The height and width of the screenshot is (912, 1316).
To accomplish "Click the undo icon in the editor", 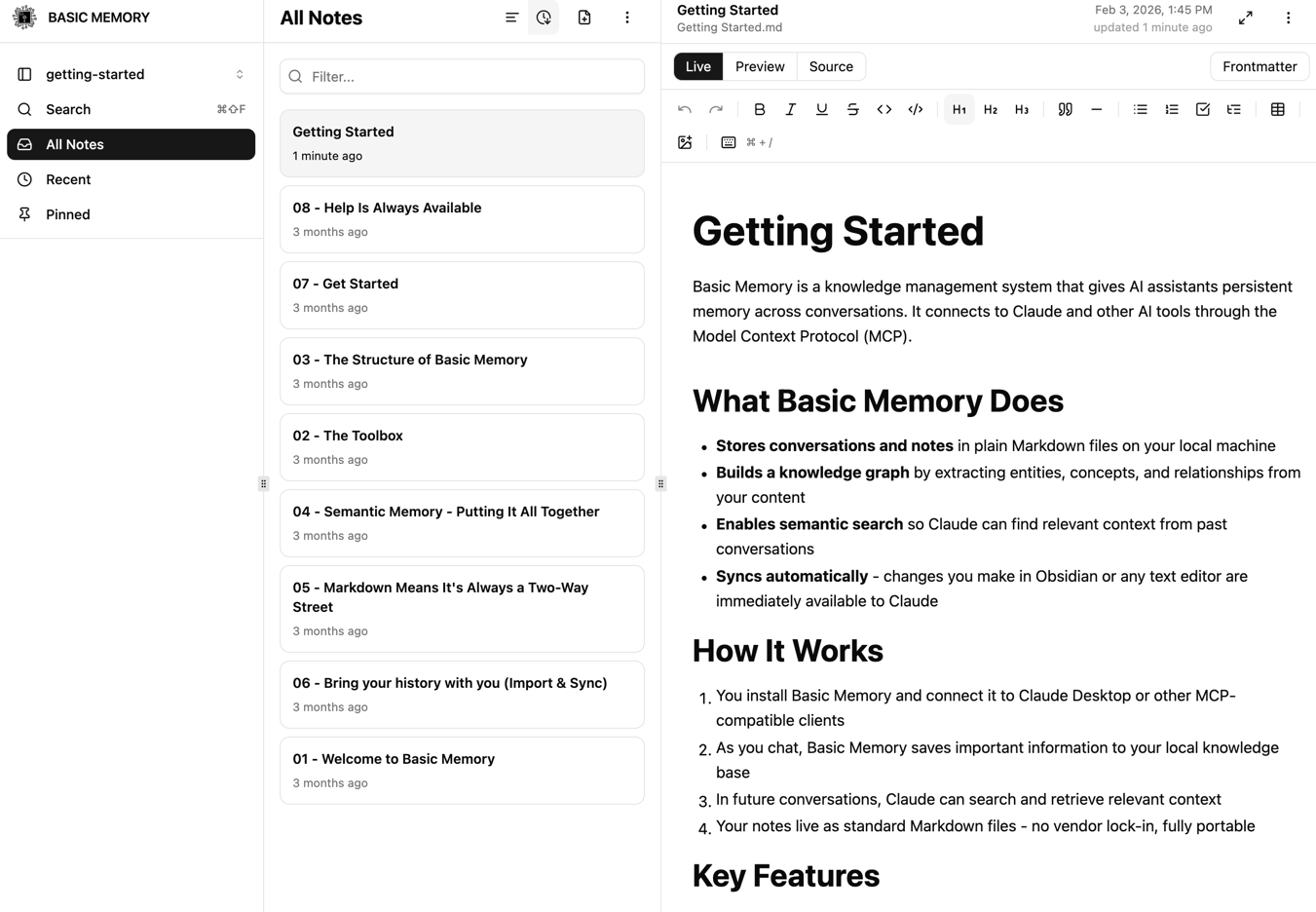I will coord(684,109).
